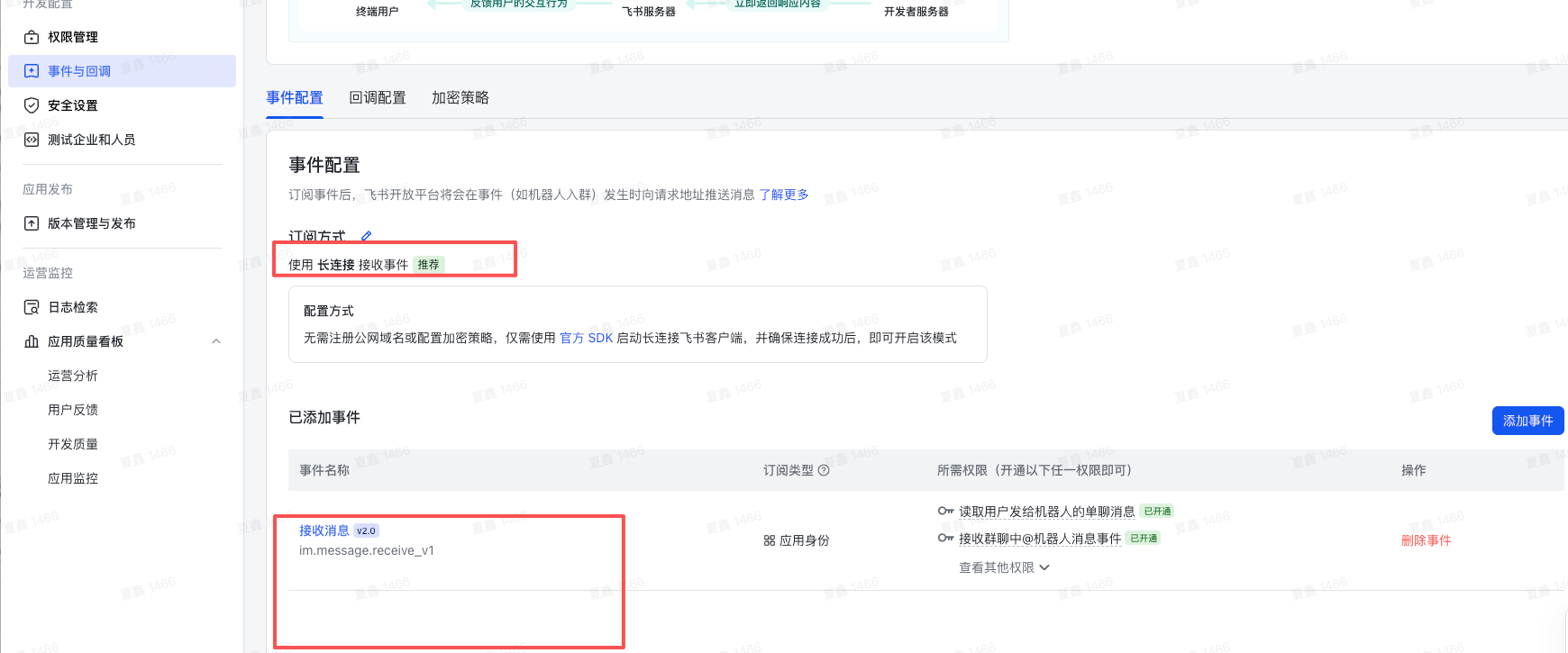
Task: Click the 事件与回调 sidebar icon
Action: click(x=32, y=71)
